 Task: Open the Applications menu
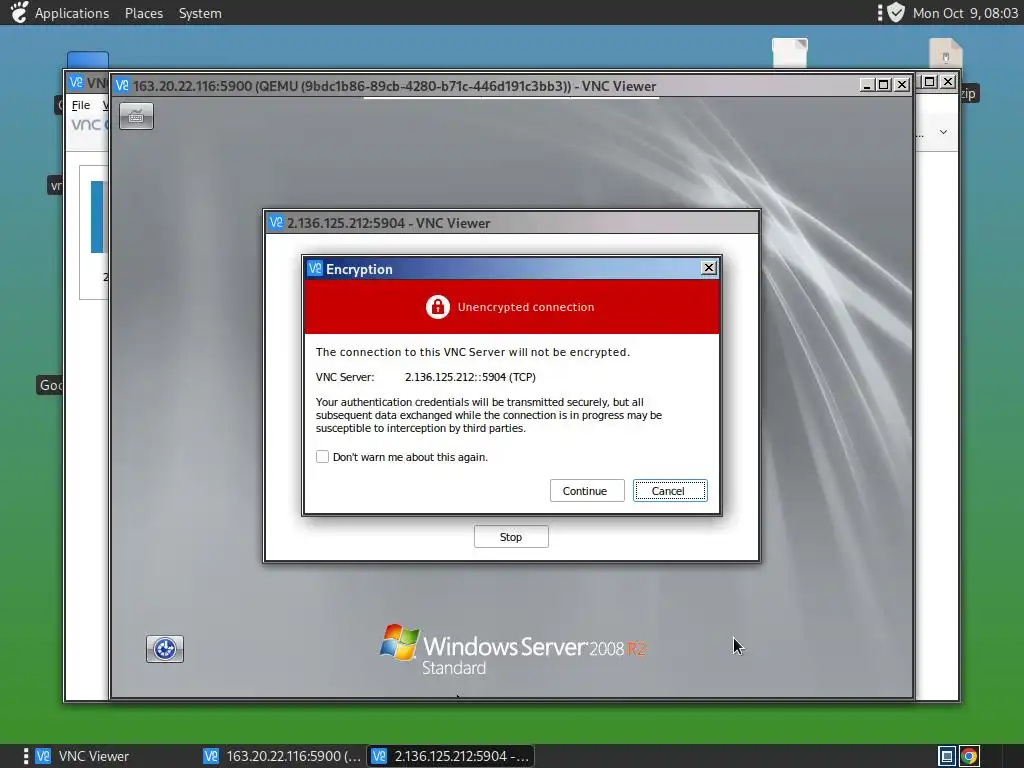pos(72,13)
